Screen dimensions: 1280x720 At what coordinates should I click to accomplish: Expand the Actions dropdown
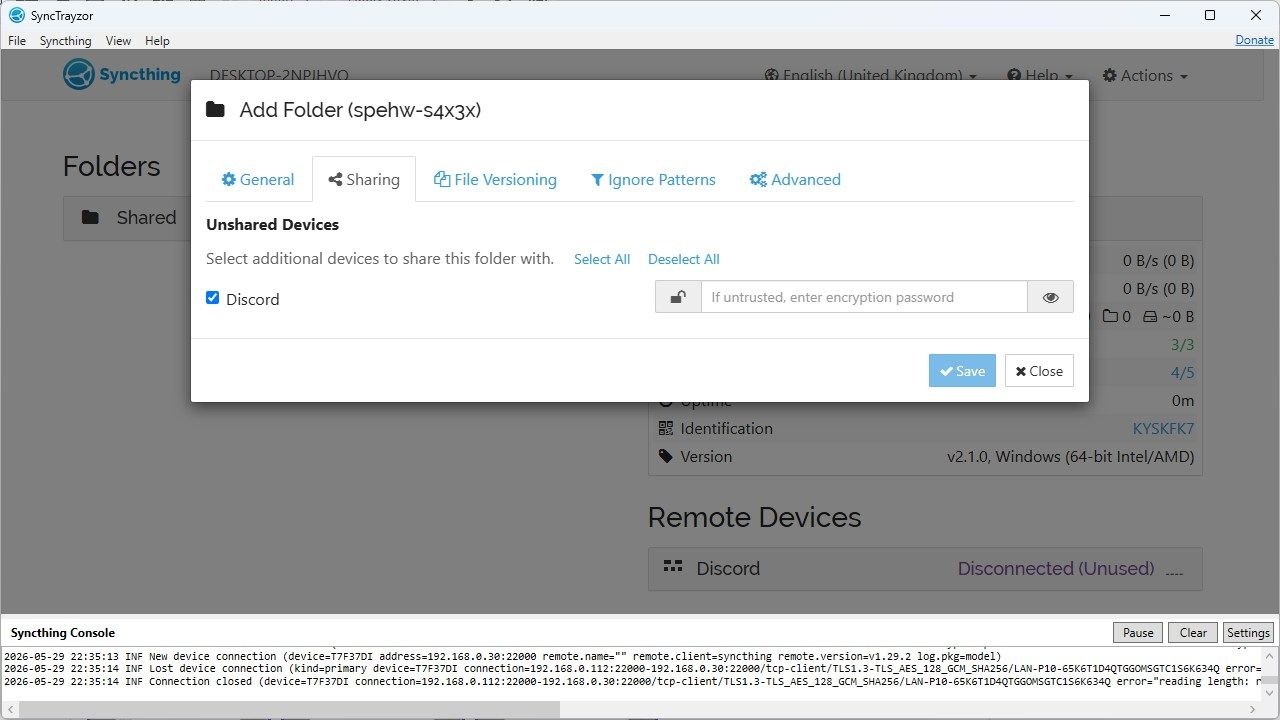(x=1145, y=75)
